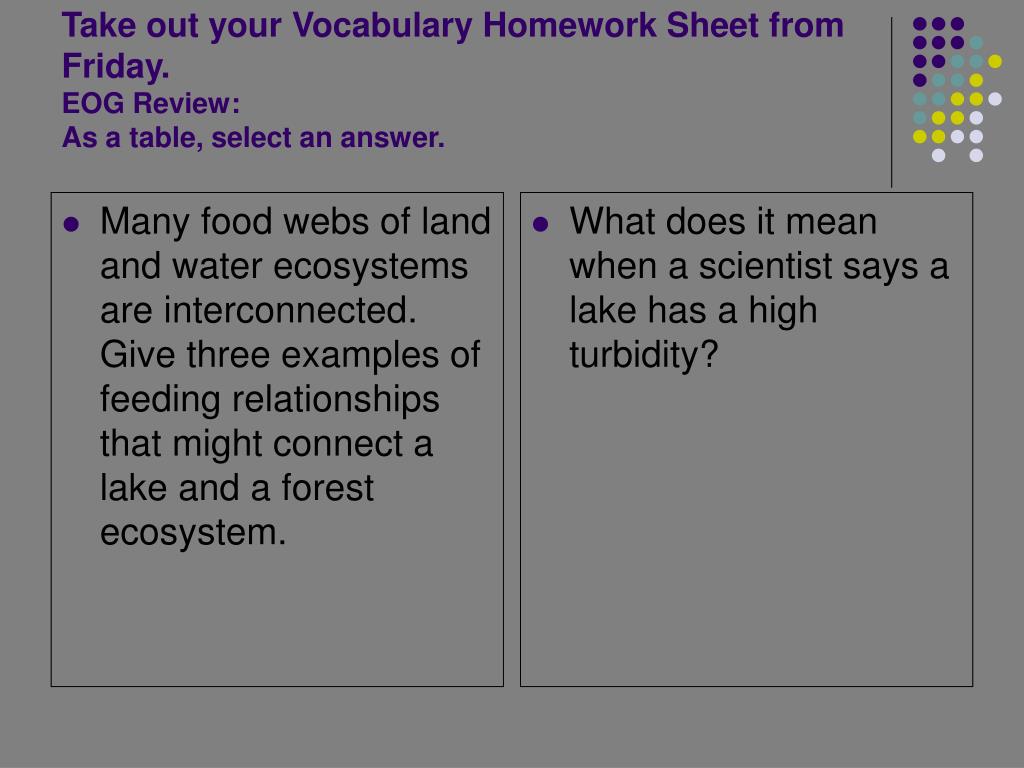
Task: Click the 'EOG Review:' subtitle line
Action: [151, 103]
